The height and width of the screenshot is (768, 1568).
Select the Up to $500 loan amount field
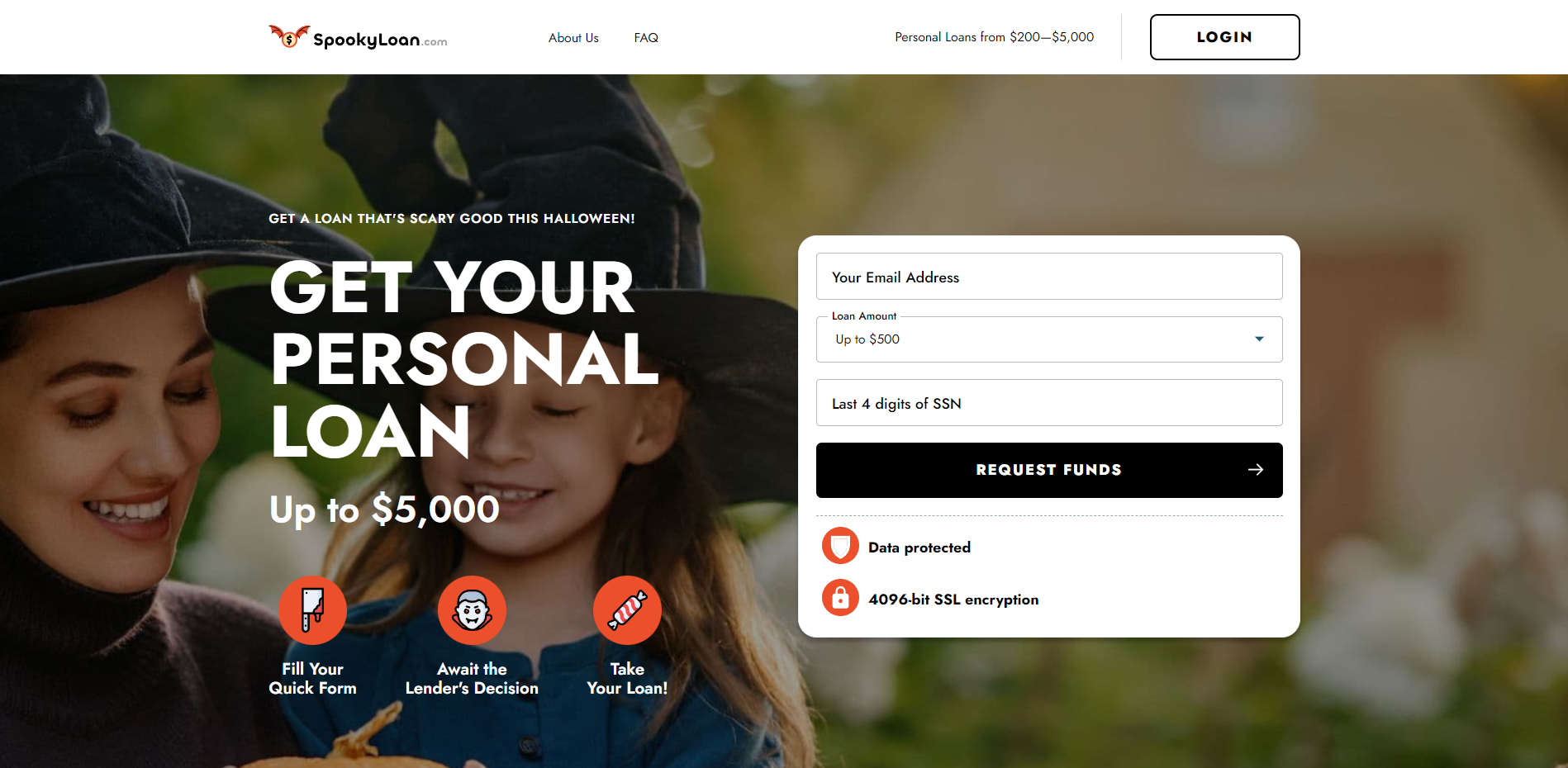tap(1049, 339)
